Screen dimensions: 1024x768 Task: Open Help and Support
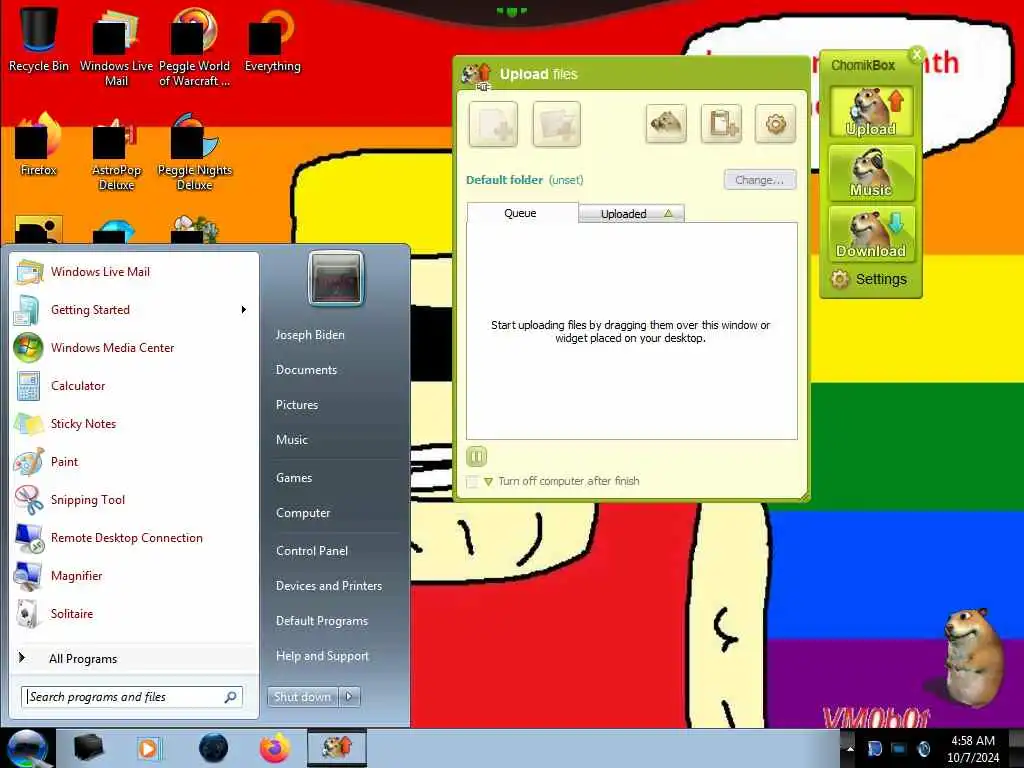[x=323, y=656]
